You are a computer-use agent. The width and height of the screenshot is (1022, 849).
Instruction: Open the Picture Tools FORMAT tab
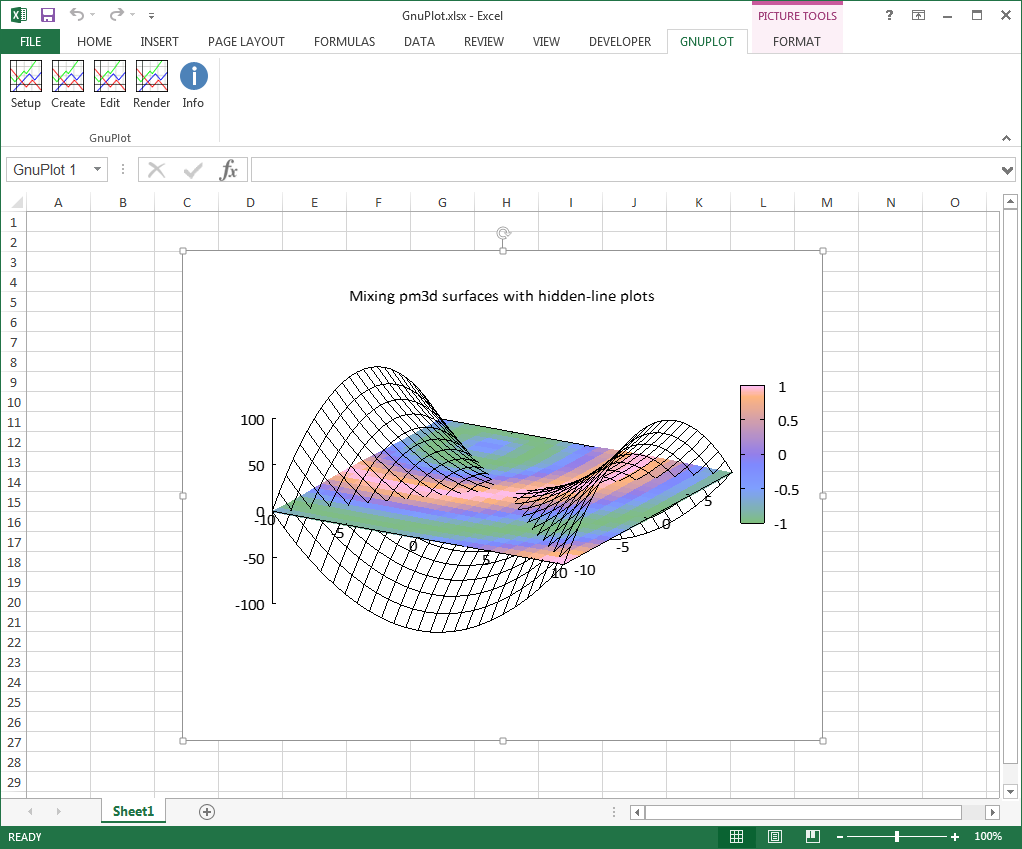796,42
